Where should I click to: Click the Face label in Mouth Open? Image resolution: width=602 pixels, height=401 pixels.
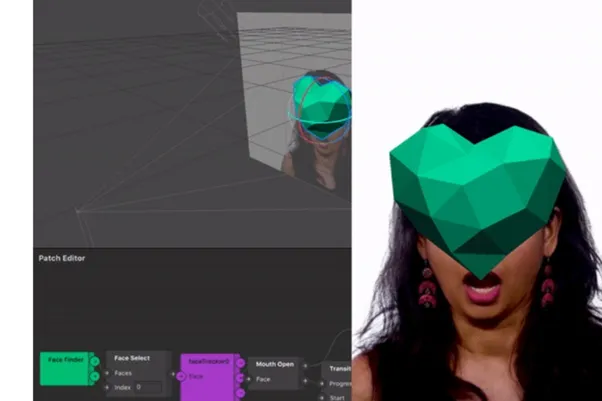click(x=263, y=379)
